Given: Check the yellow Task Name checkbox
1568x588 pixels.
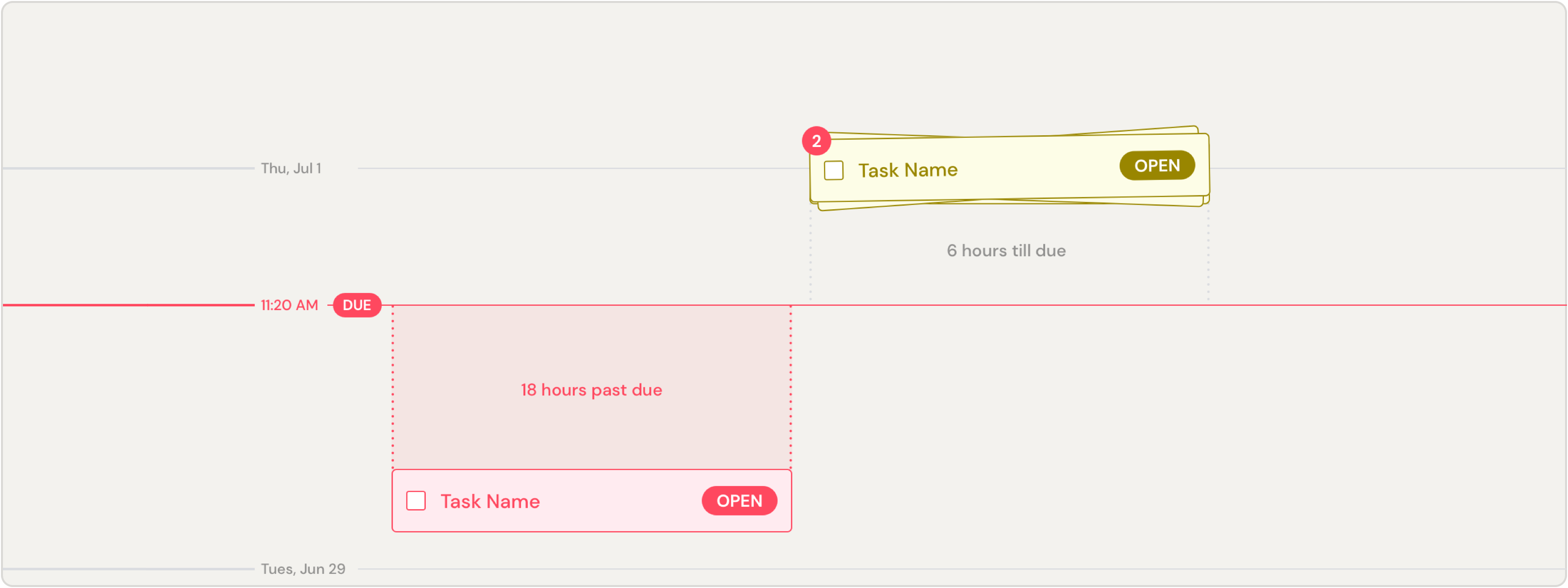Looking at the screenshot, I should (x=833, y=170).
